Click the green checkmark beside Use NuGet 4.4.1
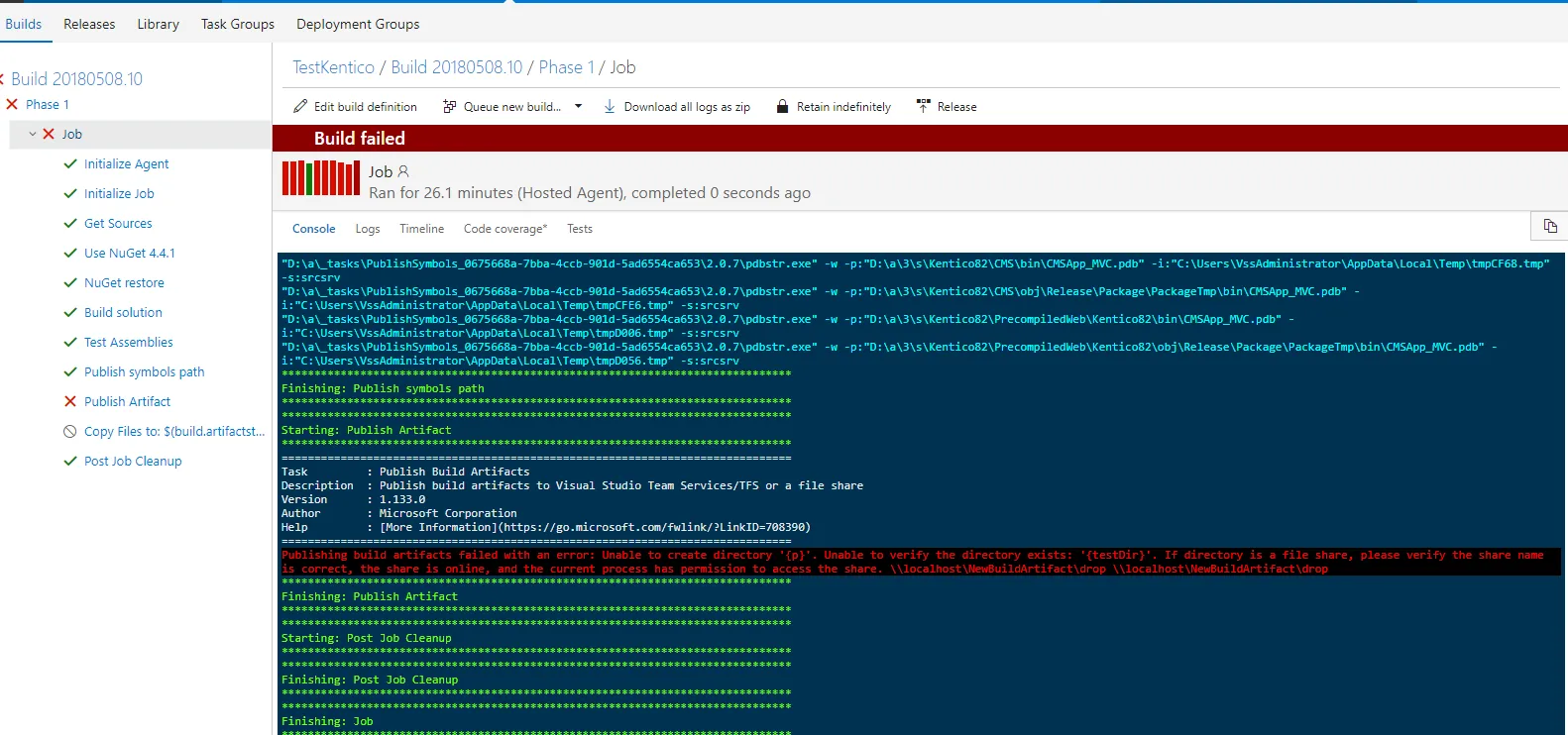1568x735 pixels. click(x=70, y=253)
